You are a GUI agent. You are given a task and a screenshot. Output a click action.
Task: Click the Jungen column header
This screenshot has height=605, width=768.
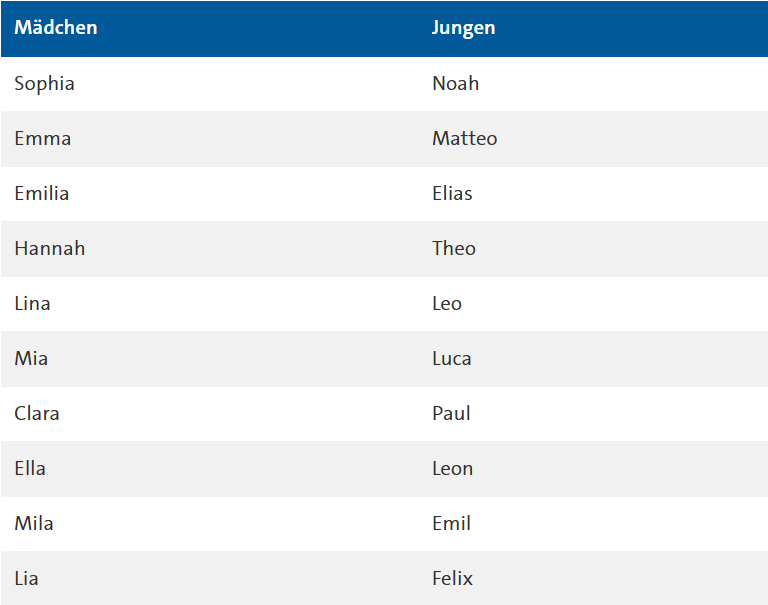click(x=463, y=28)
